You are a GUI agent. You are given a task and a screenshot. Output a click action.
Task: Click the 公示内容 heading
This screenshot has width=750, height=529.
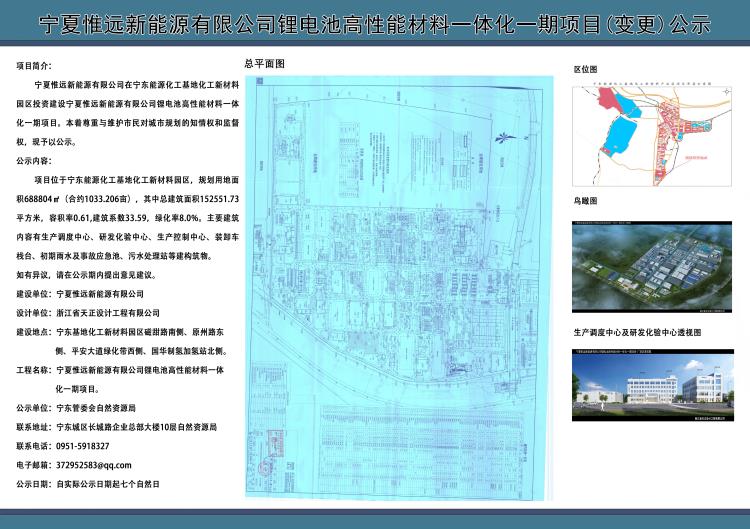[34, 161]
